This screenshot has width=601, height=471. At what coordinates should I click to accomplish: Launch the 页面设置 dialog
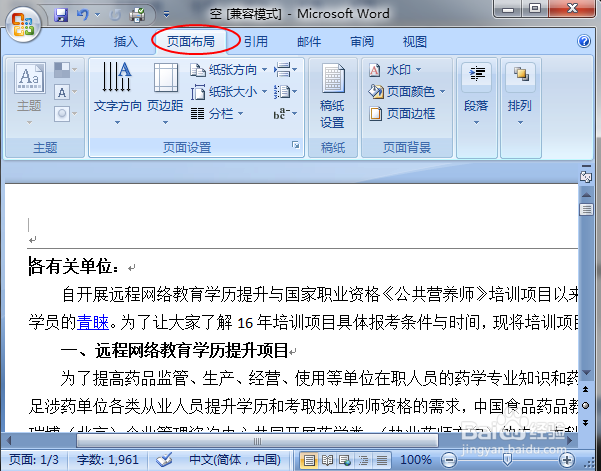pyautogui.click(x=296, y=145)
